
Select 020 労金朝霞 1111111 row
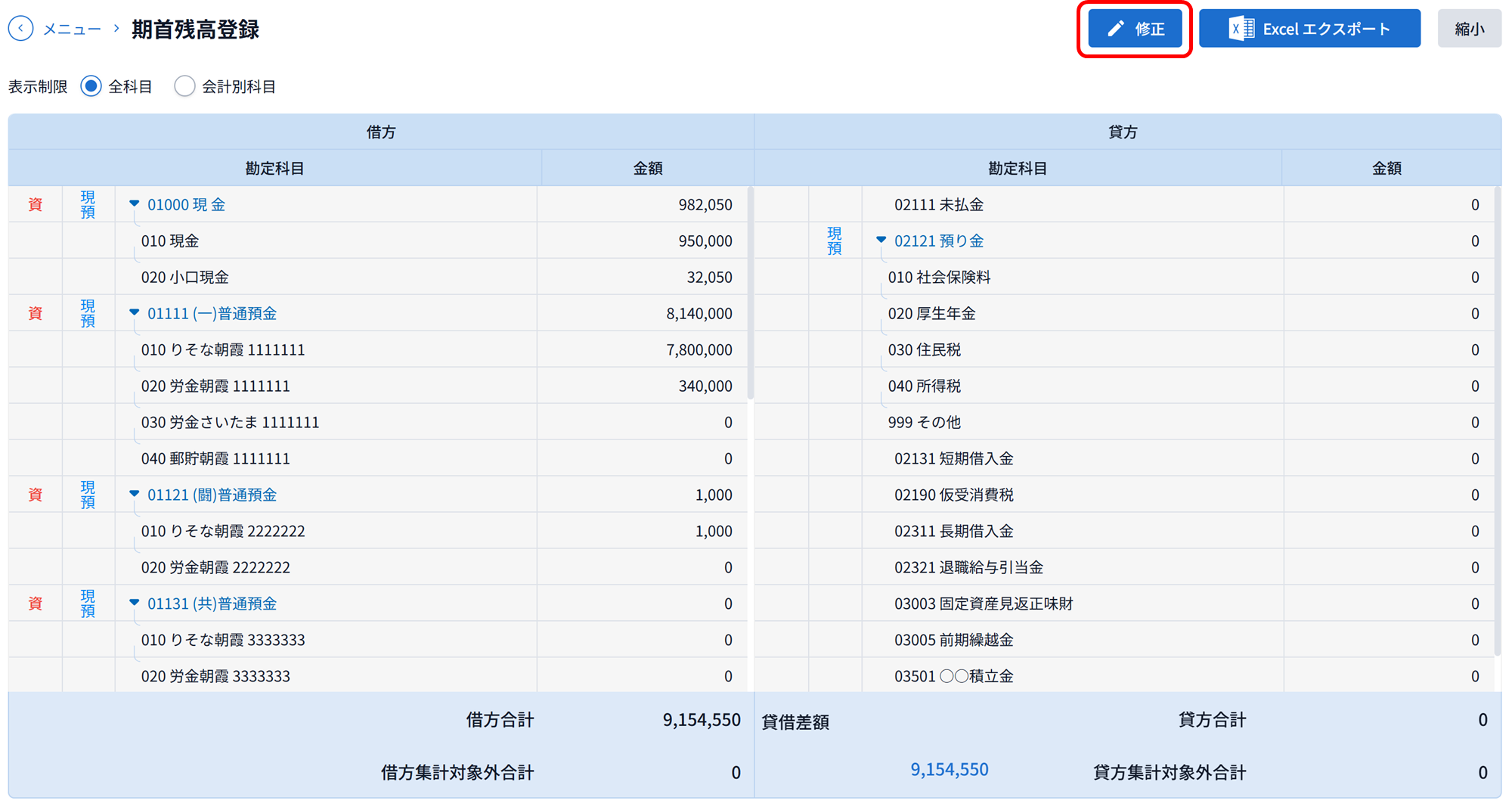378,386
